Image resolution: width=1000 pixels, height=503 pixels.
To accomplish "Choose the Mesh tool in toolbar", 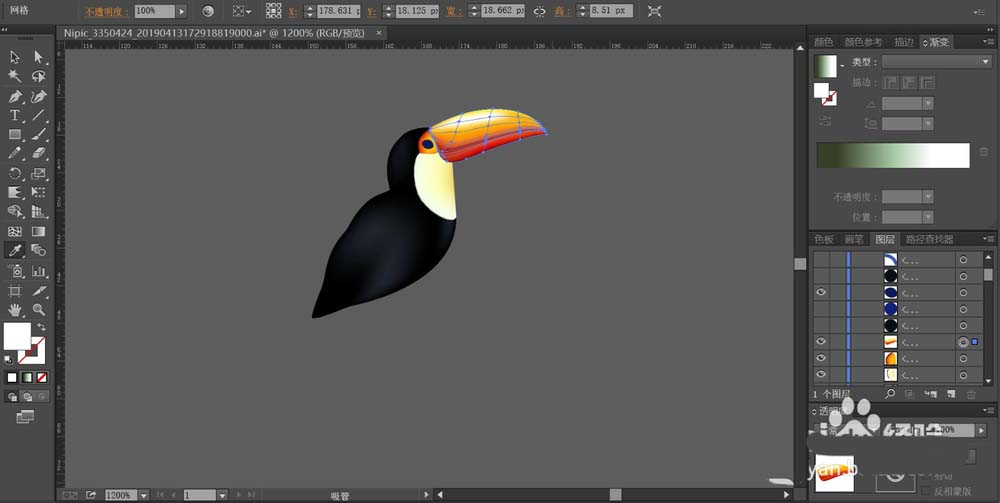I will [15, 231].
